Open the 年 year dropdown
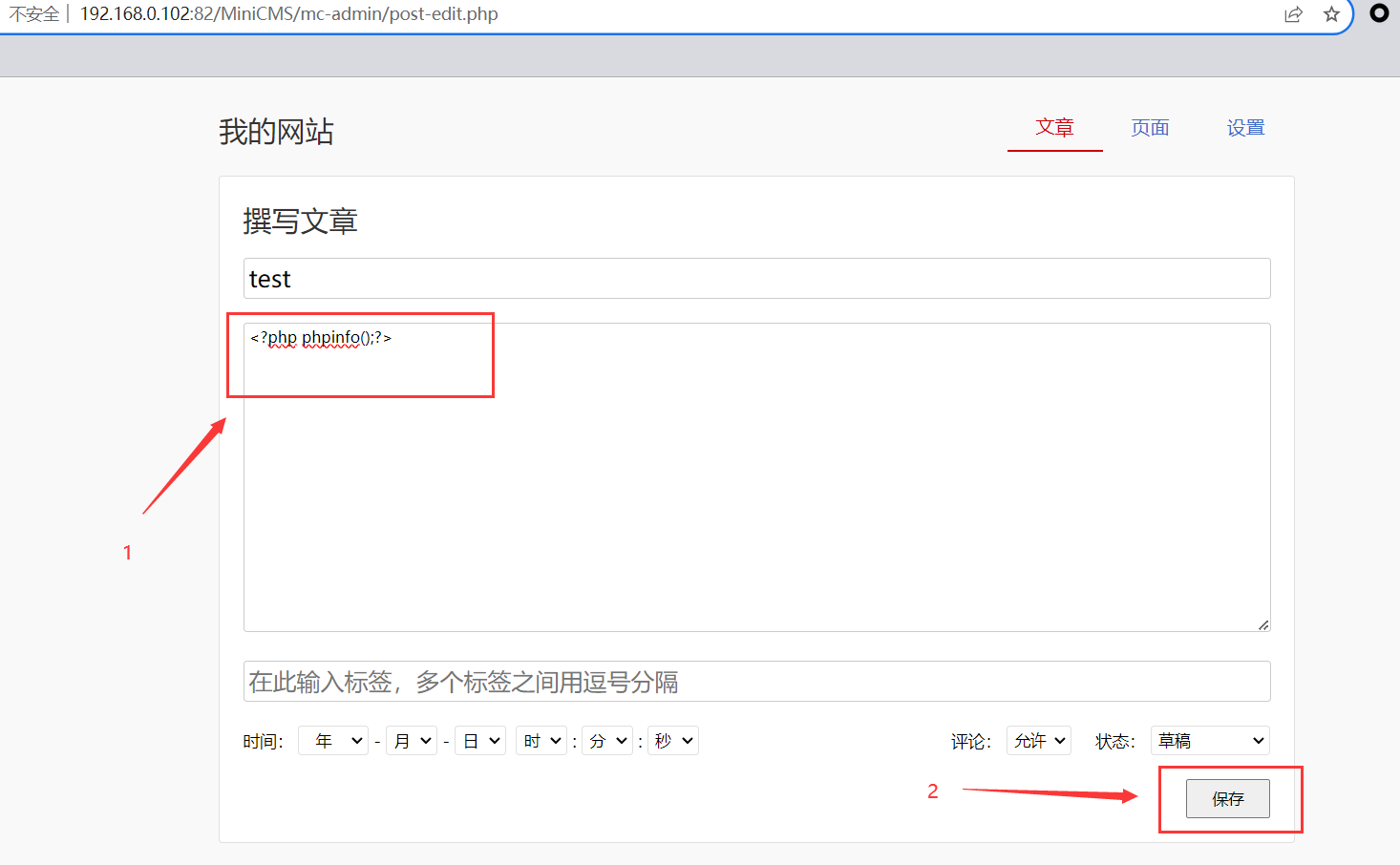 pos(333,741)
